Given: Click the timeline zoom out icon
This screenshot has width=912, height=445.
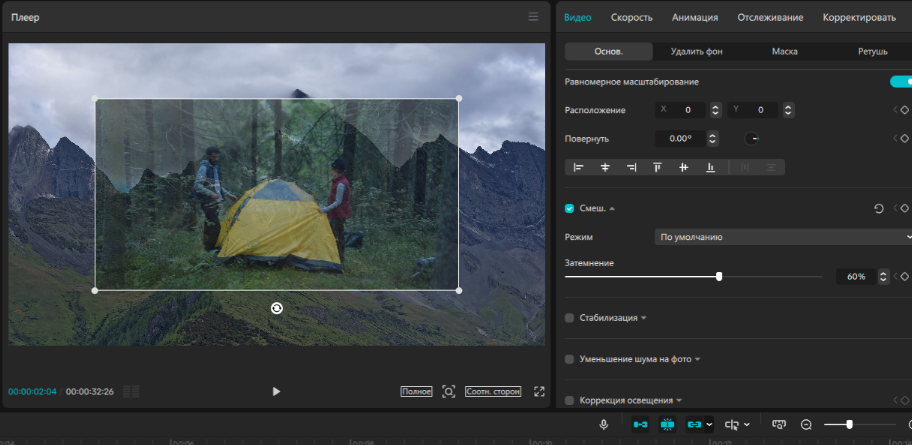Looking at the screenshot, I should coord(806,425).
